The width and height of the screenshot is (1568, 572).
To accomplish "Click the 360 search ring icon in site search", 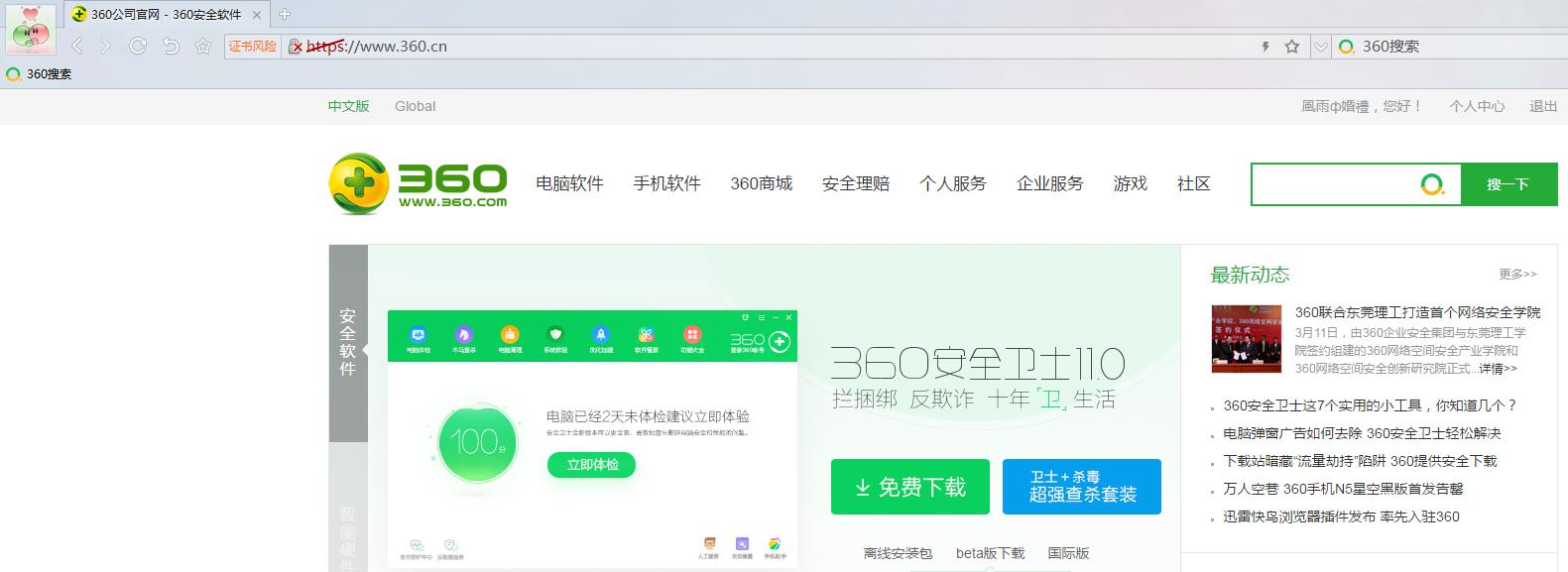I will tap(1433, 184).
